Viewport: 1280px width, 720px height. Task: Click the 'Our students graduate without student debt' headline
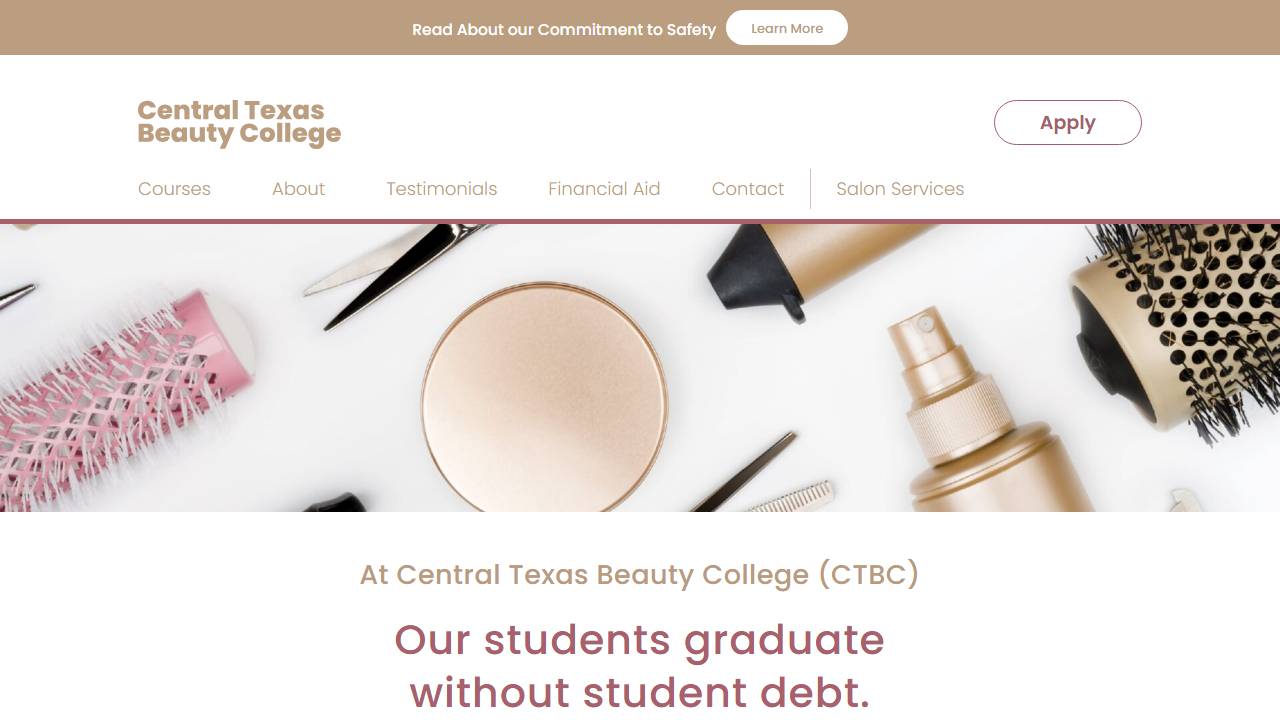(x=640, y=666)
